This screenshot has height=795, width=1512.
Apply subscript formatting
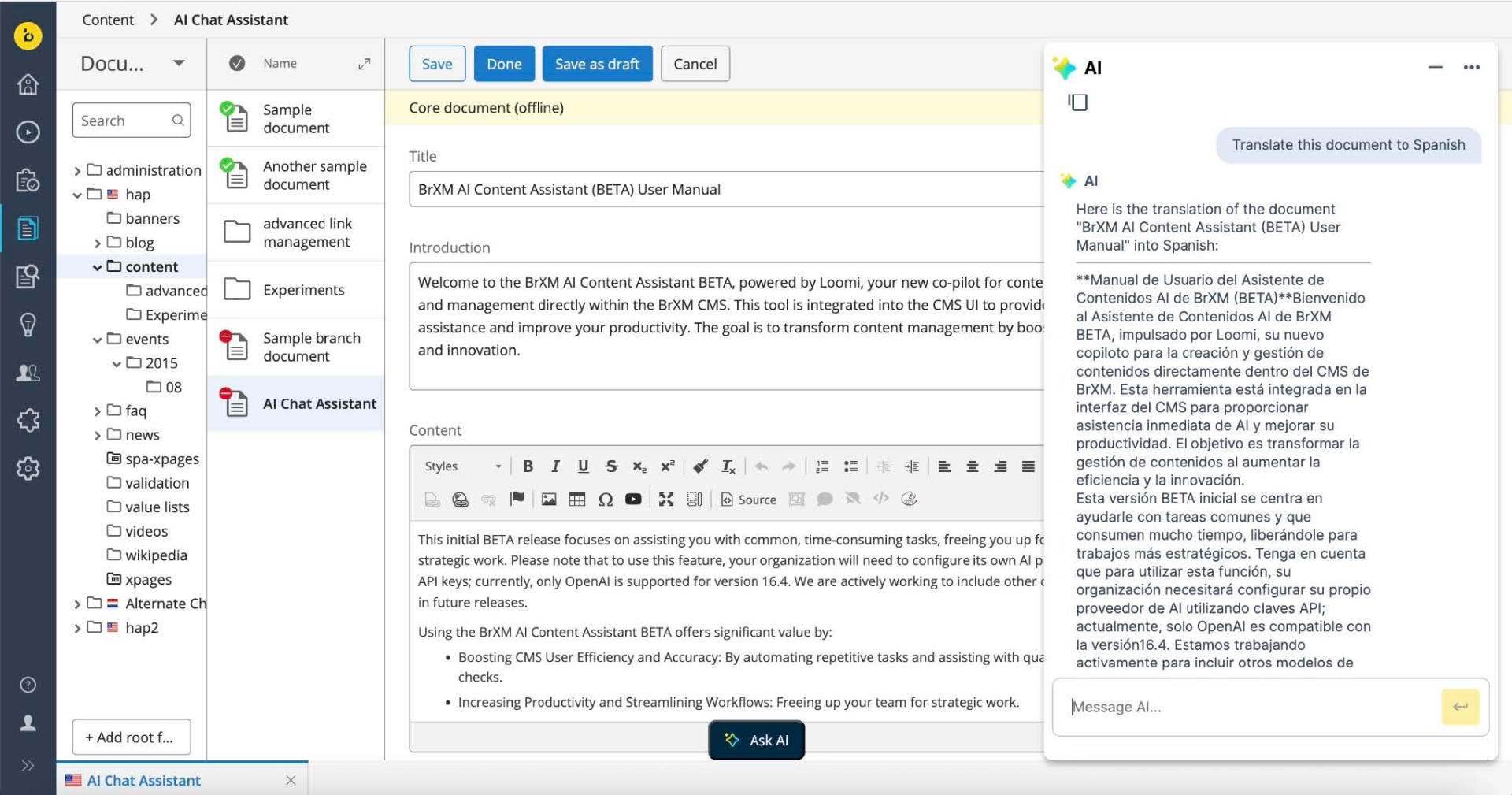639,466
